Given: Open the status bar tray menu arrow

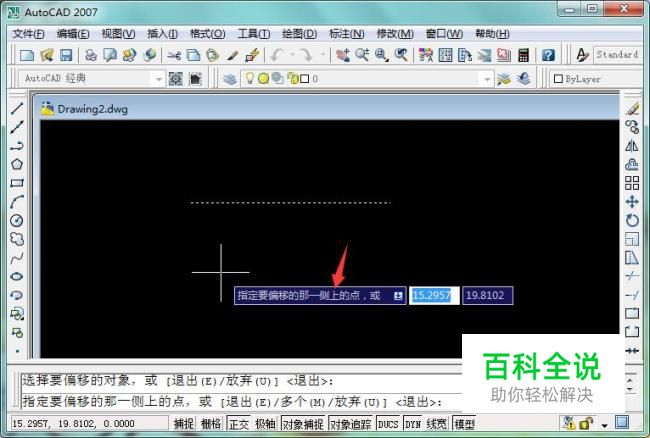Looking at the screenshot, I should (x=604, y=425).
